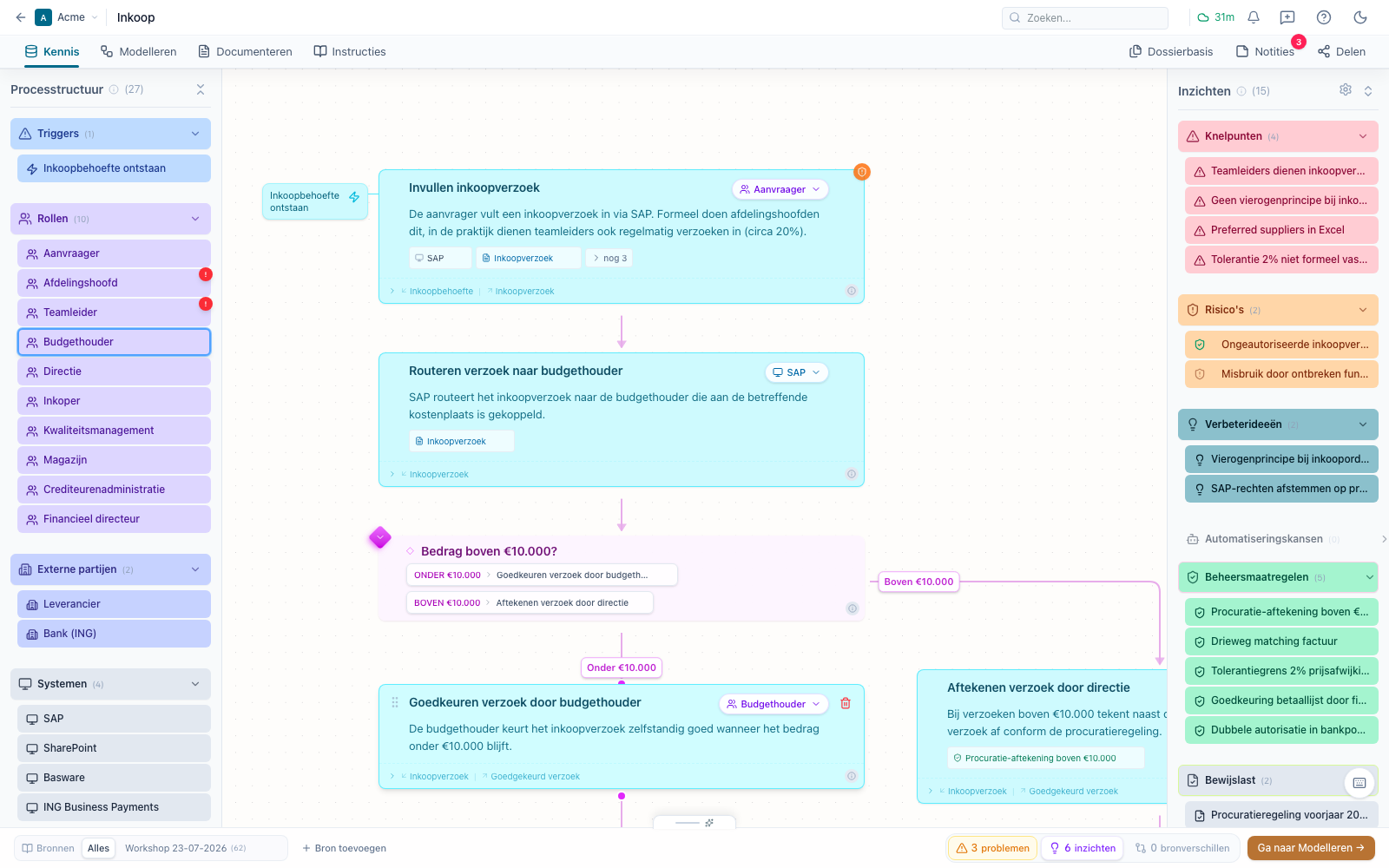Click the orange warning badge on Invullen inkoopverzoek
1389x868 pixels.
861,172
